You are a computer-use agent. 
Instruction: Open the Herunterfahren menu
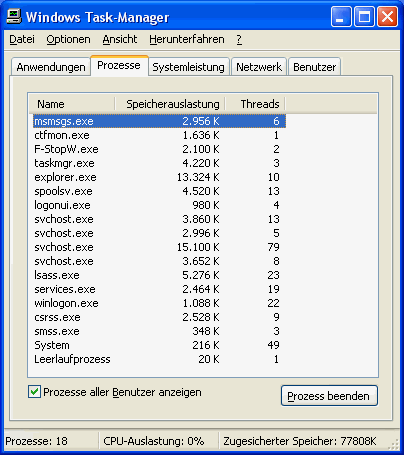187,39
